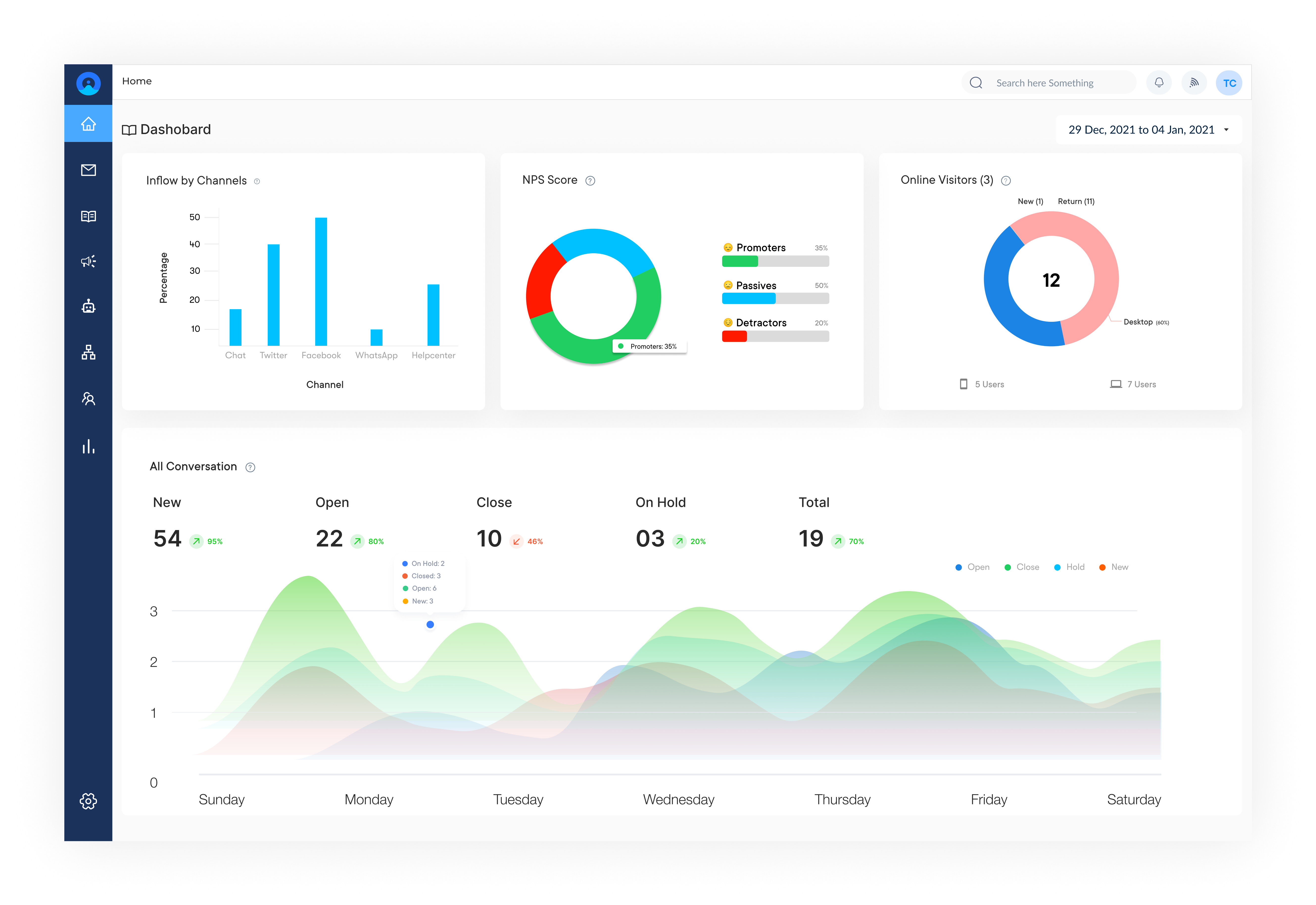Click the Total count 19
This screenshot has height=905, width=1316.
click(x=811, y=539)
